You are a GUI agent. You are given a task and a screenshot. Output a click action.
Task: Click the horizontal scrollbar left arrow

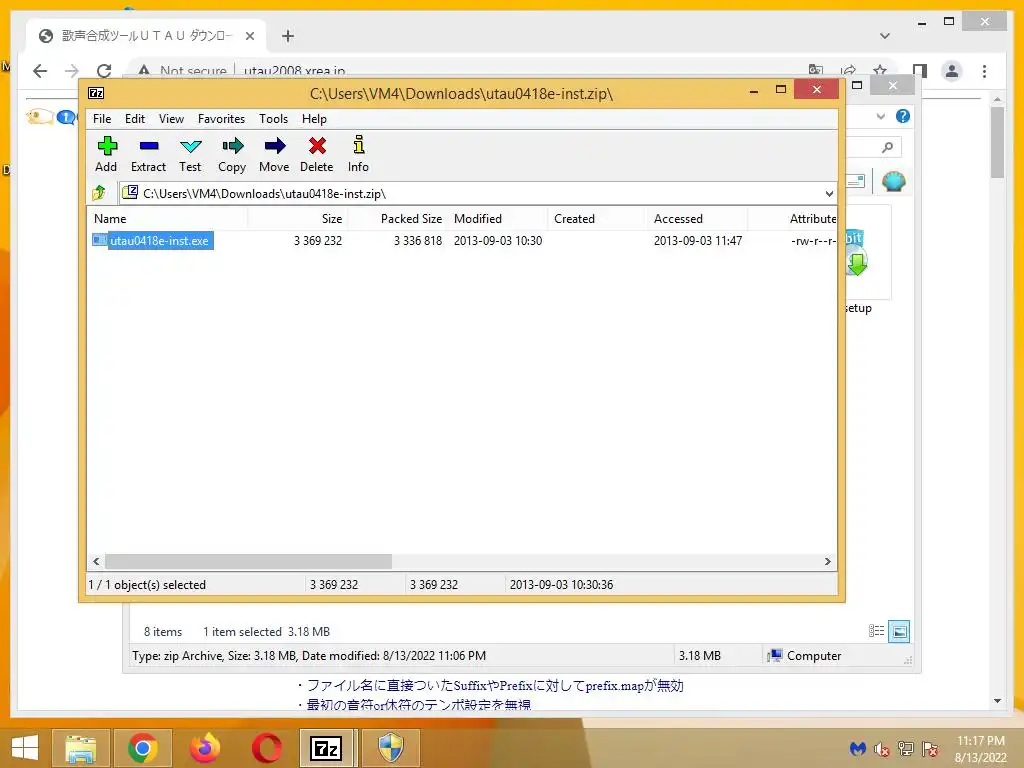pyautogui.click(x=96, y=562)
